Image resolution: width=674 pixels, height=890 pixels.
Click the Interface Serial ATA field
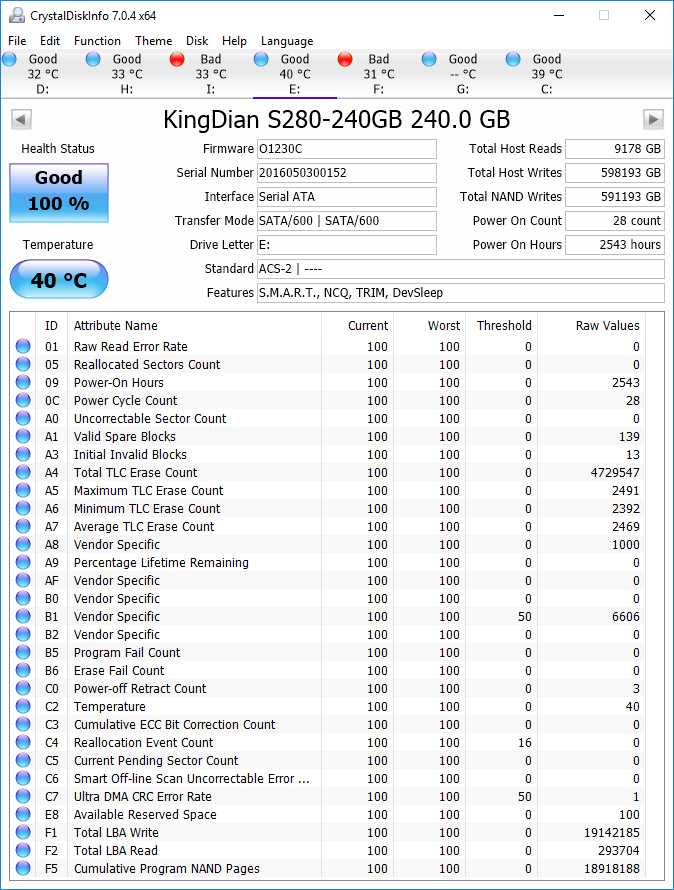pos(347,196)
